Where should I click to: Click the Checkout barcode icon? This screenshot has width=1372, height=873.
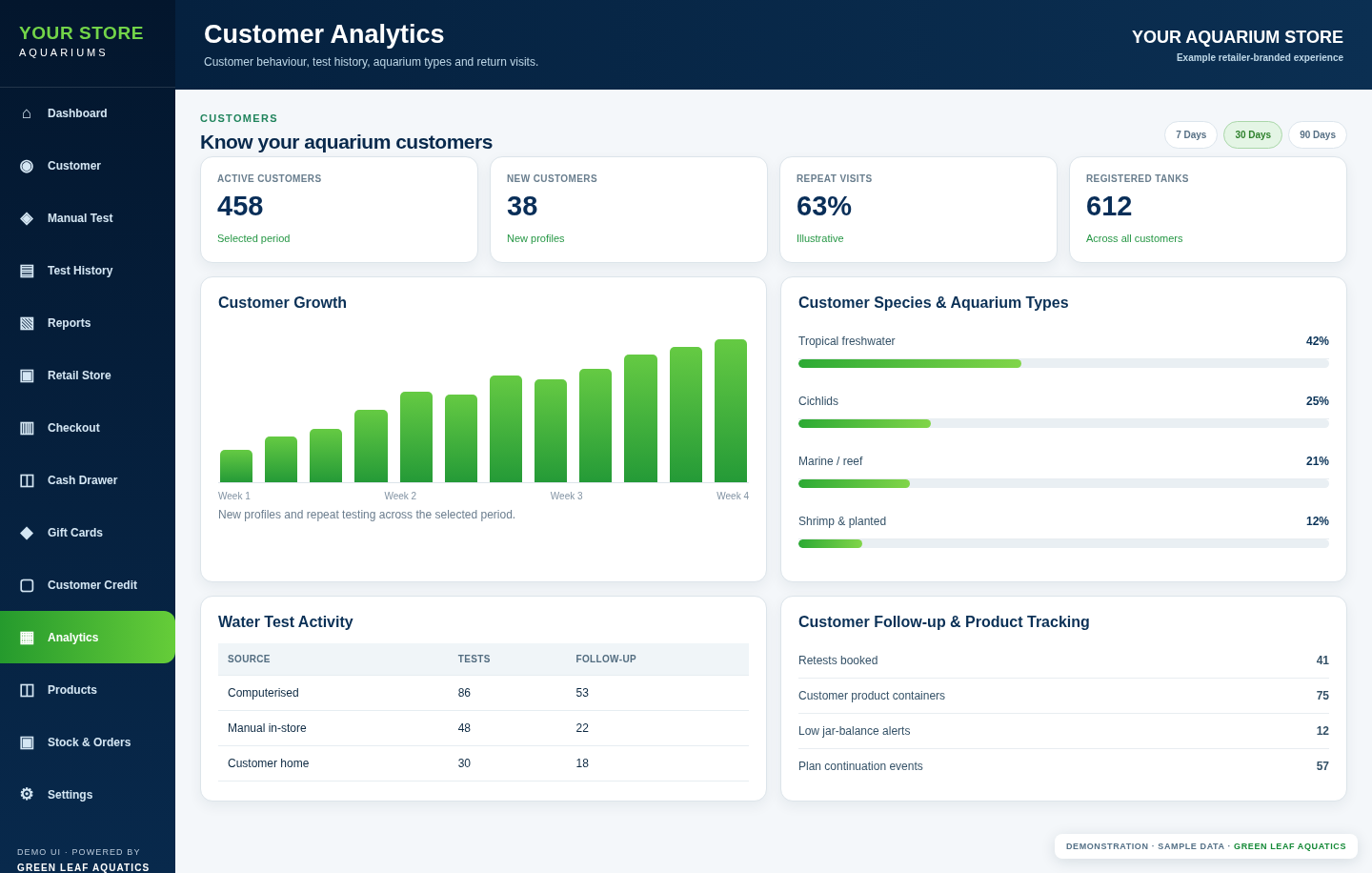[27, 428]
